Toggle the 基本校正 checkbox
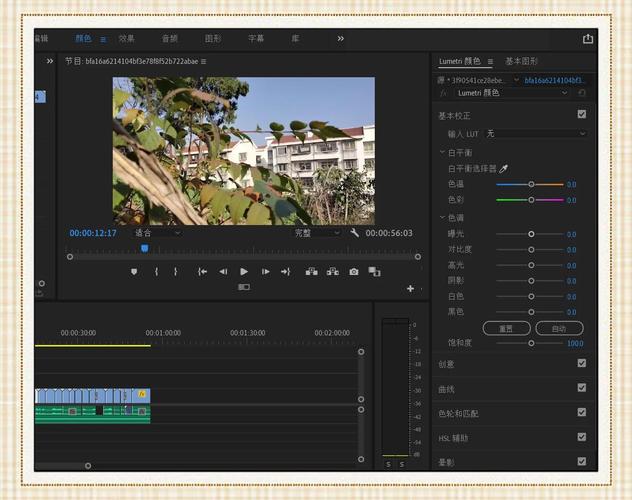This screenshot has height=500, width=632. click(582, 114)
